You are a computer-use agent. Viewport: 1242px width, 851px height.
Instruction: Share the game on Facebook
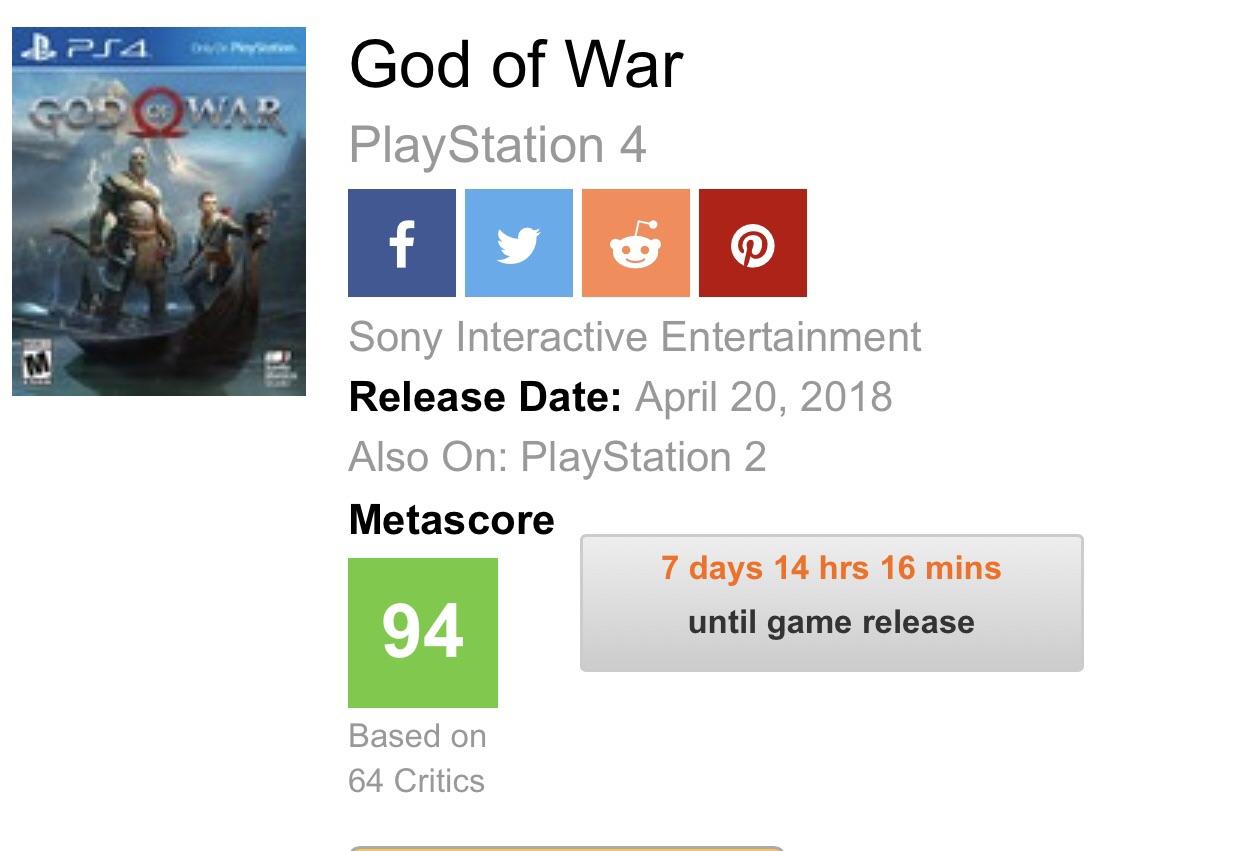[401, 242]
